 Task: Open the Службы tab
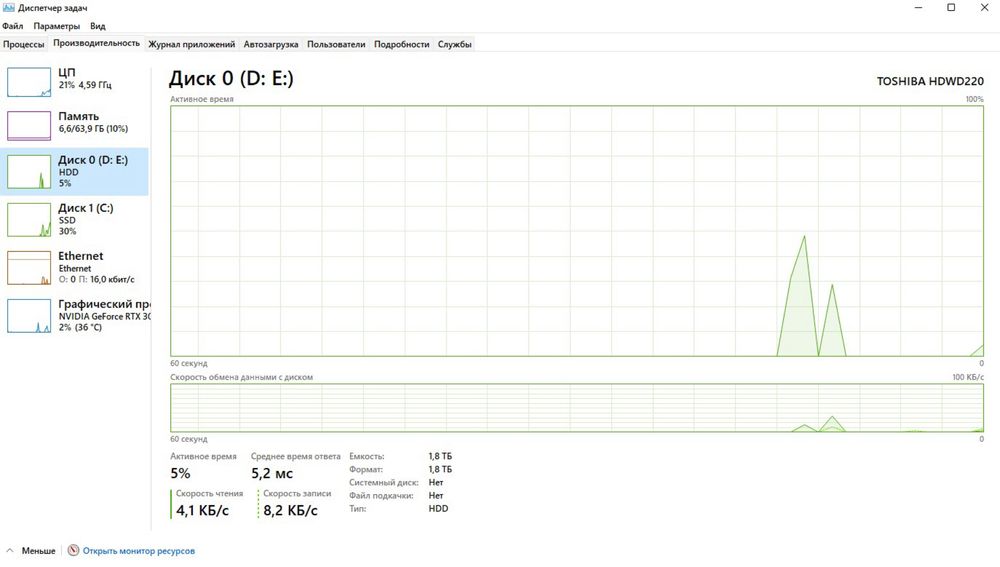point(455,44)
